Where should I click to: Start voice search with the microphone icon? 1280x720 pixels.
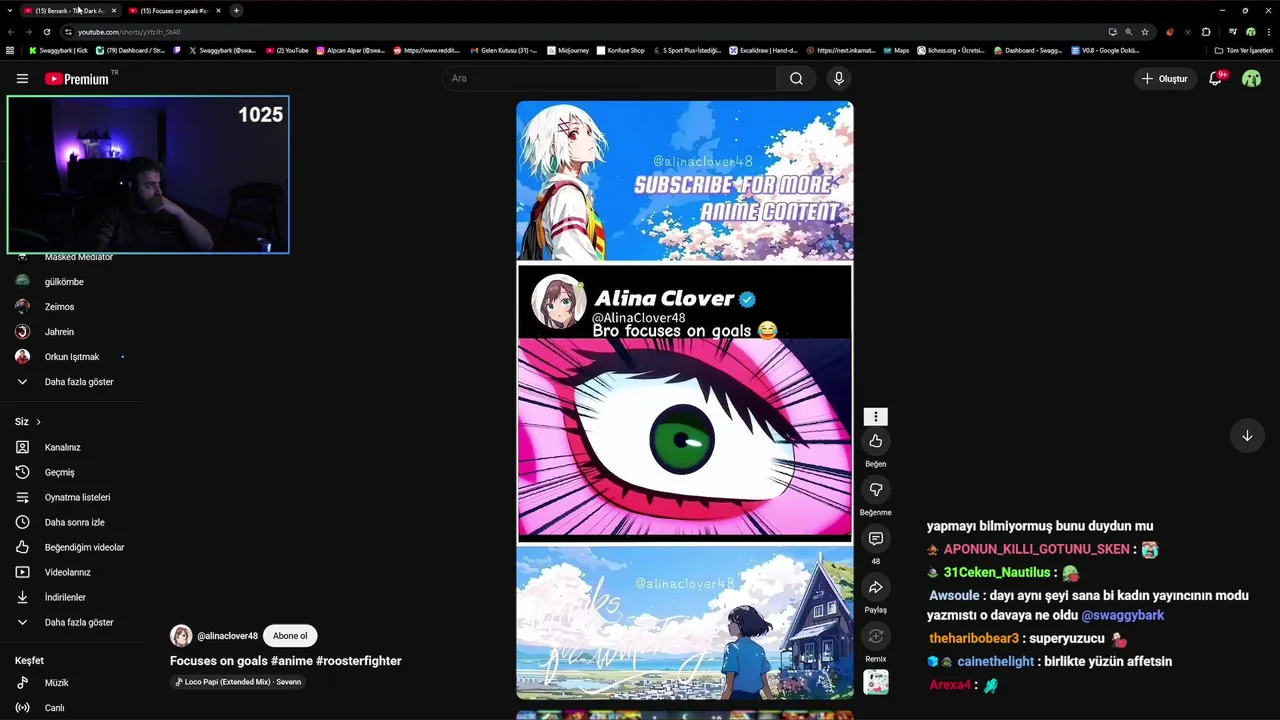click(838, 78)
